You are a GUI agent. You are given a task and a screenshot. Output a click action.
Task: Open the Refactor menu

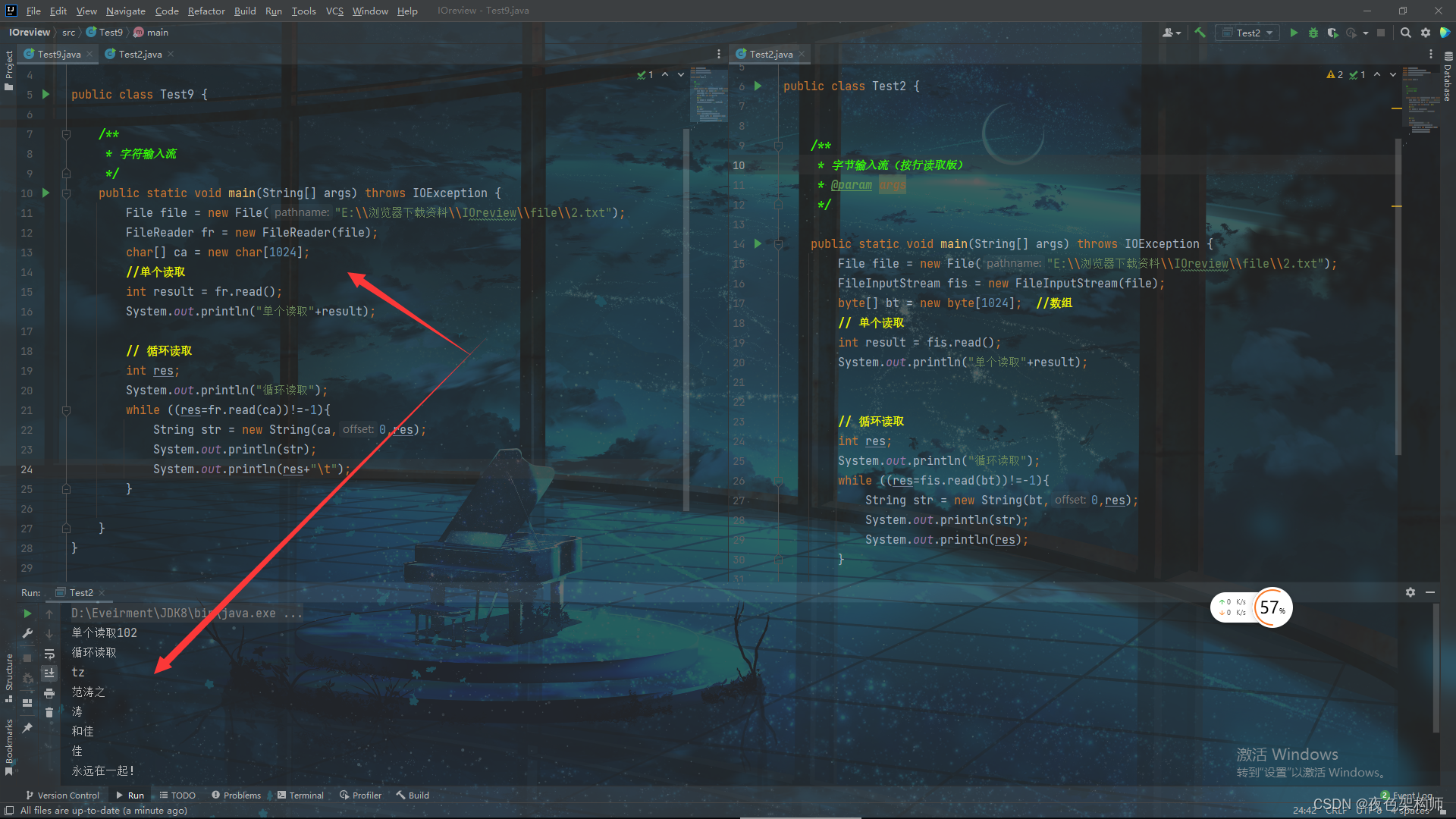click(x=206, y=11)
